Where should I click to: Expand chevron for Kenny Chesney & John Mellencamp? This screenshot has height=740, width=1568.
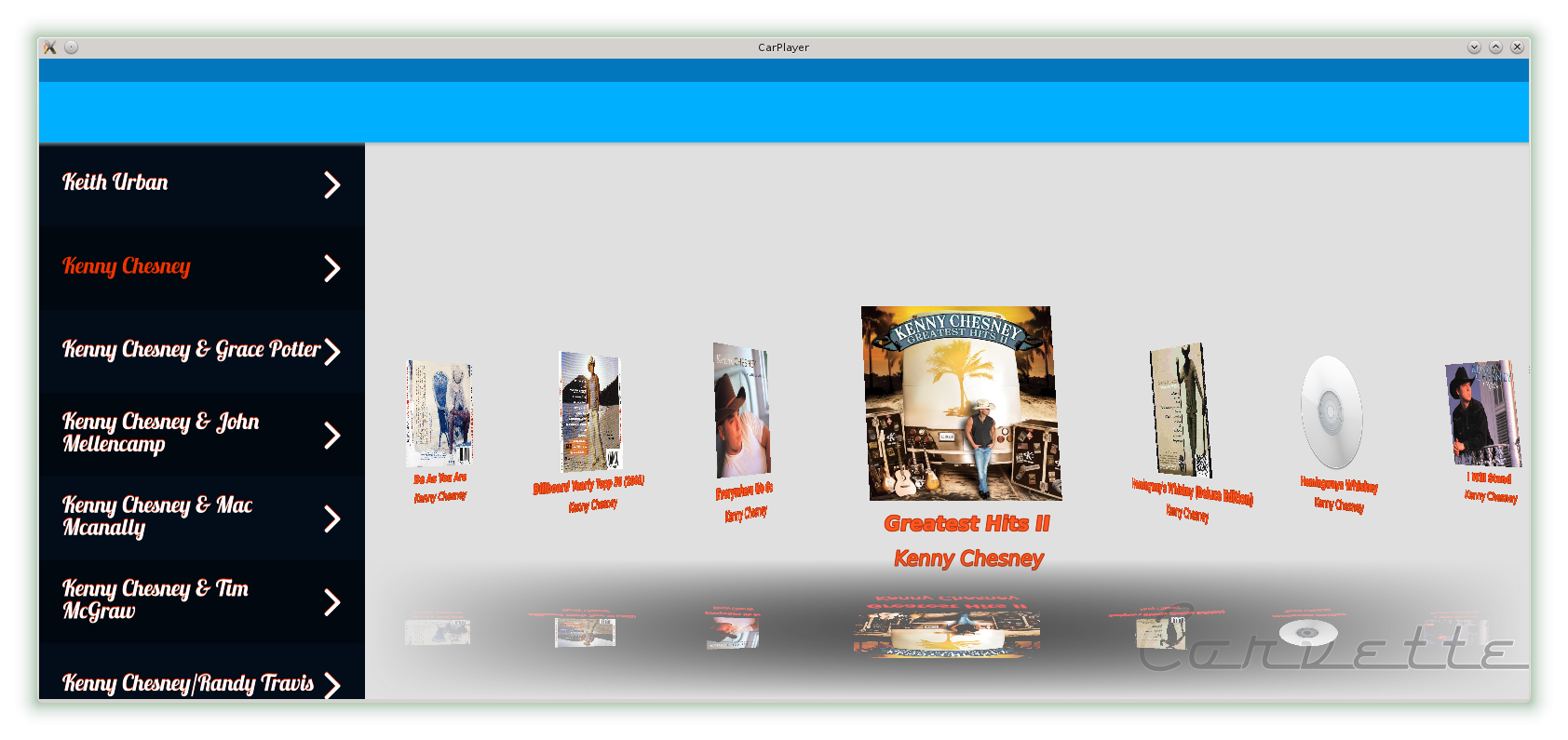[332, 435]
